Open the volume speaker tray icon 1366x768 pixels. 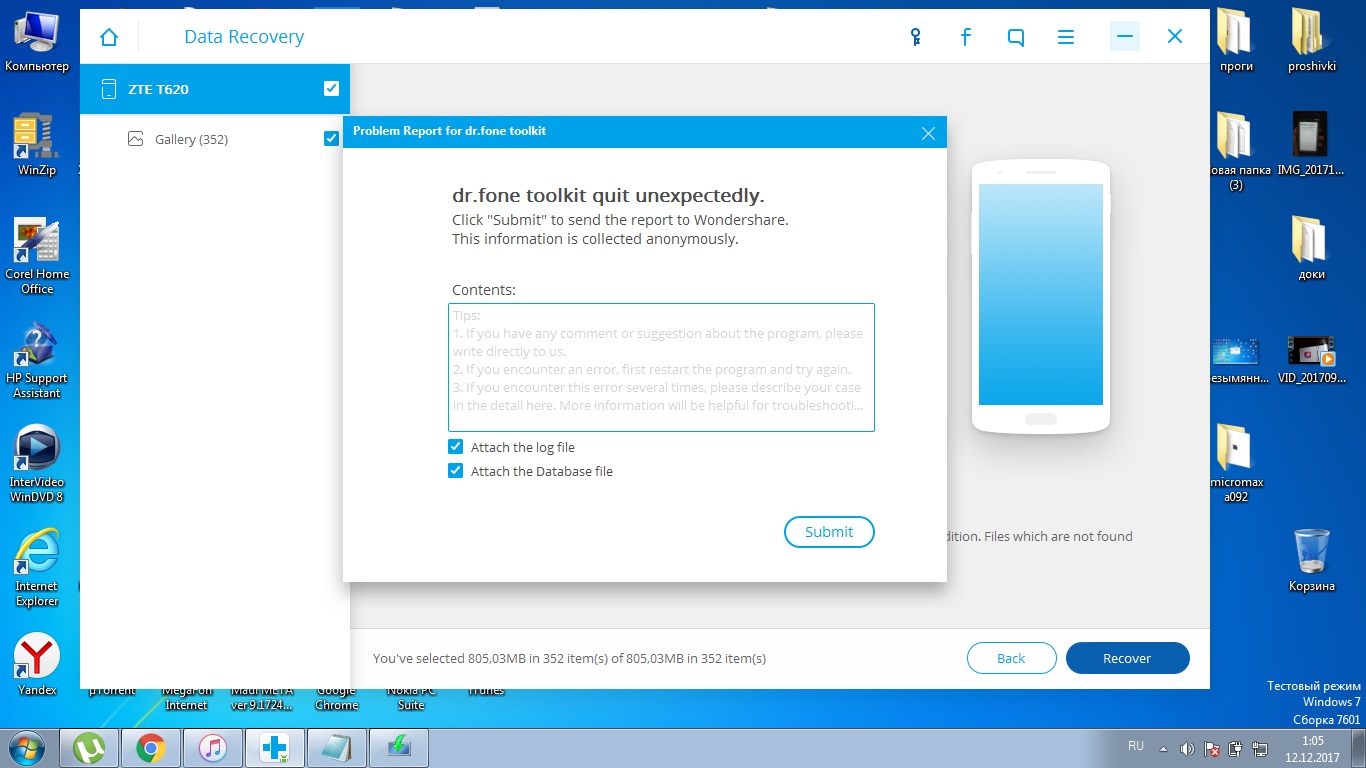coord(1187,748)
